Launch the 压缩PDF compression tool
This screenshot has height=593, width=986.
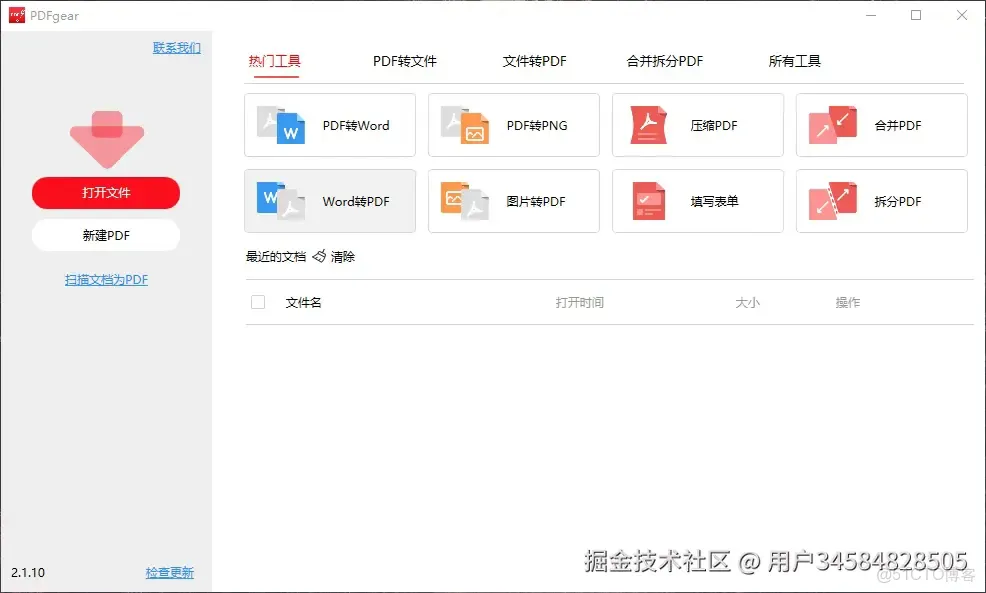click(x=697, y=125)
